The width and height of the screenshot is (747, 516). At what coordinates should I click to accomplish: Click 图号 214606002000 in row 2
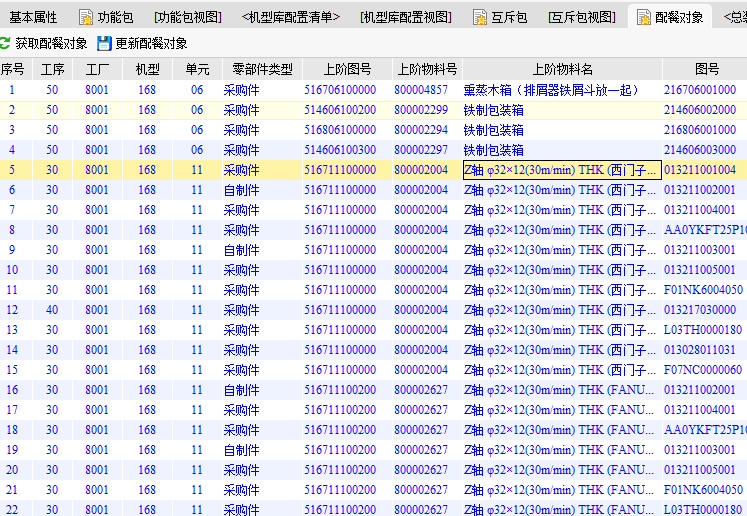point(700,110)
